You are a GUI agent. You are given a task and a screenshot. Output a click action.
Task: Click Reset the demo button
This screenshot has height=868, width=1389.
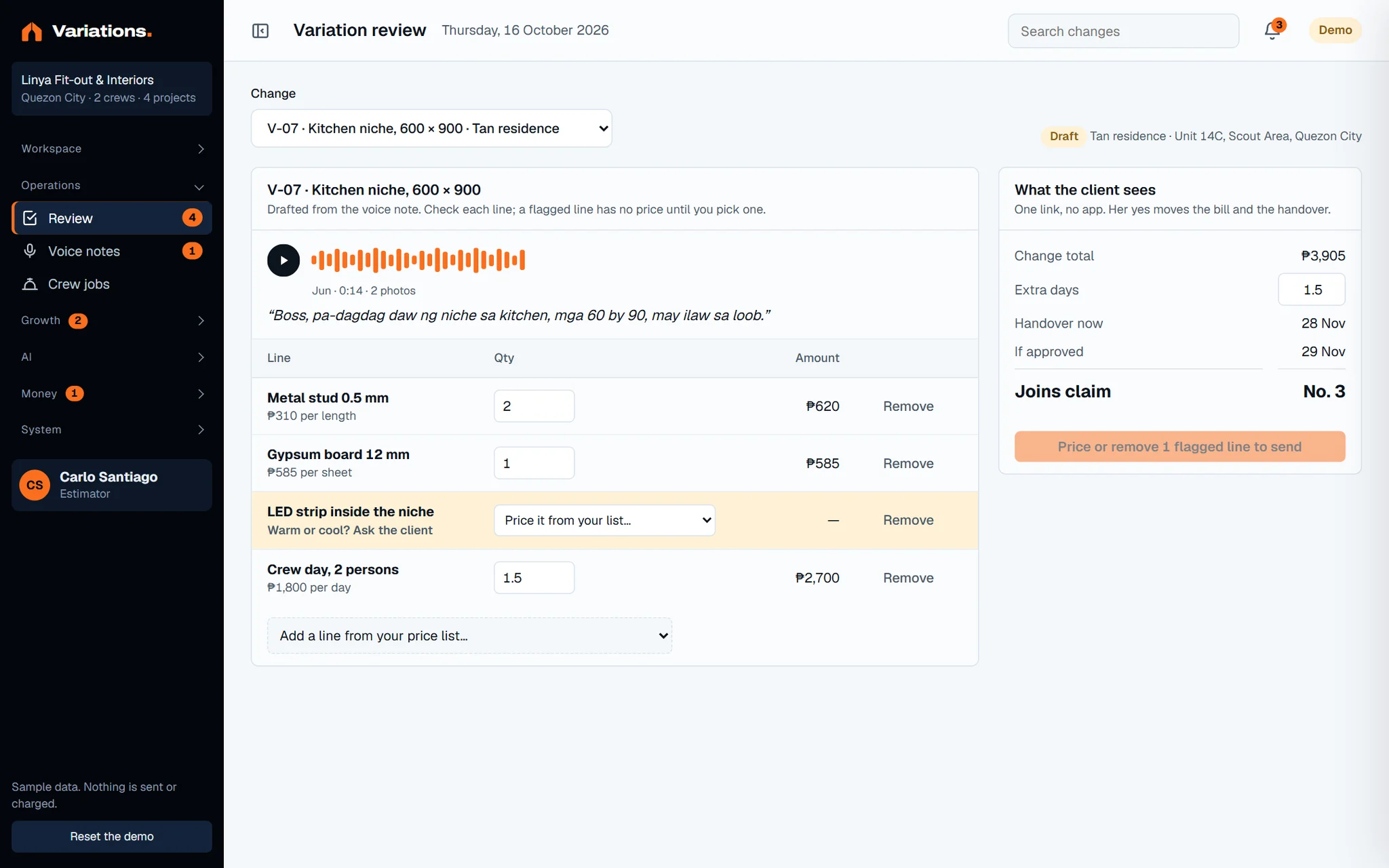(112, 836)
